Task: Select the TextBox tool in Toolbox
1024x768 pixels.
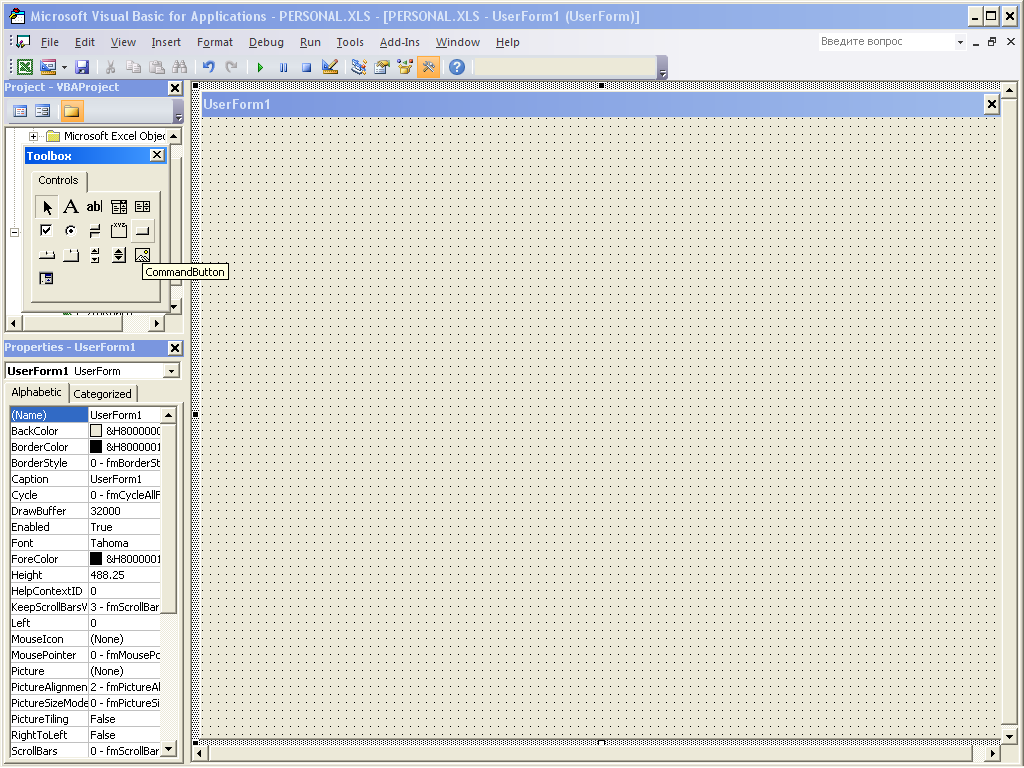Action: pos(95,207)
